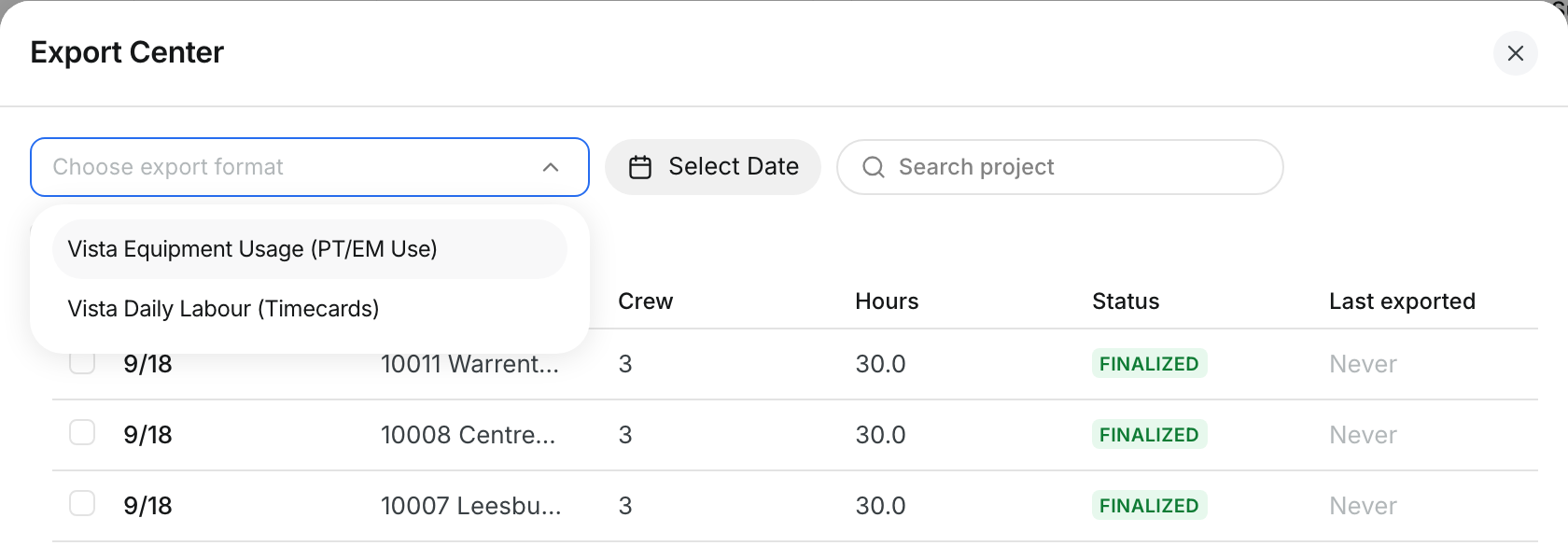Click Never in the 10011 Warrent row
This screenshot has height=560, width=1568.
pyautogui.click(x=1363, y=364)
